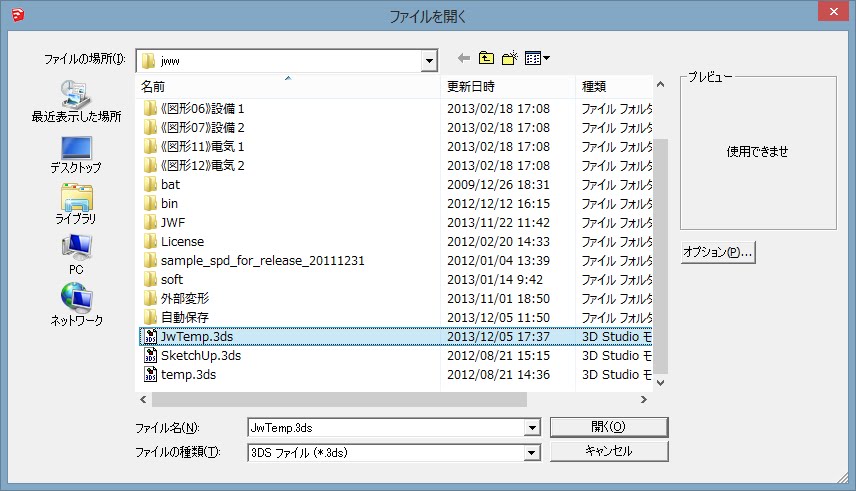Select the JwTemp.3ds file icon
Image resolution: width=856 pixels, height=491 pixels.
(150, 336)
